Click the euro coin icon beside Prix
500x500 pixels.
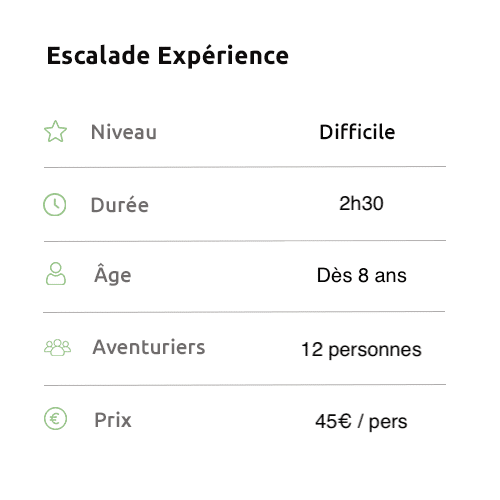coord(55,419)
